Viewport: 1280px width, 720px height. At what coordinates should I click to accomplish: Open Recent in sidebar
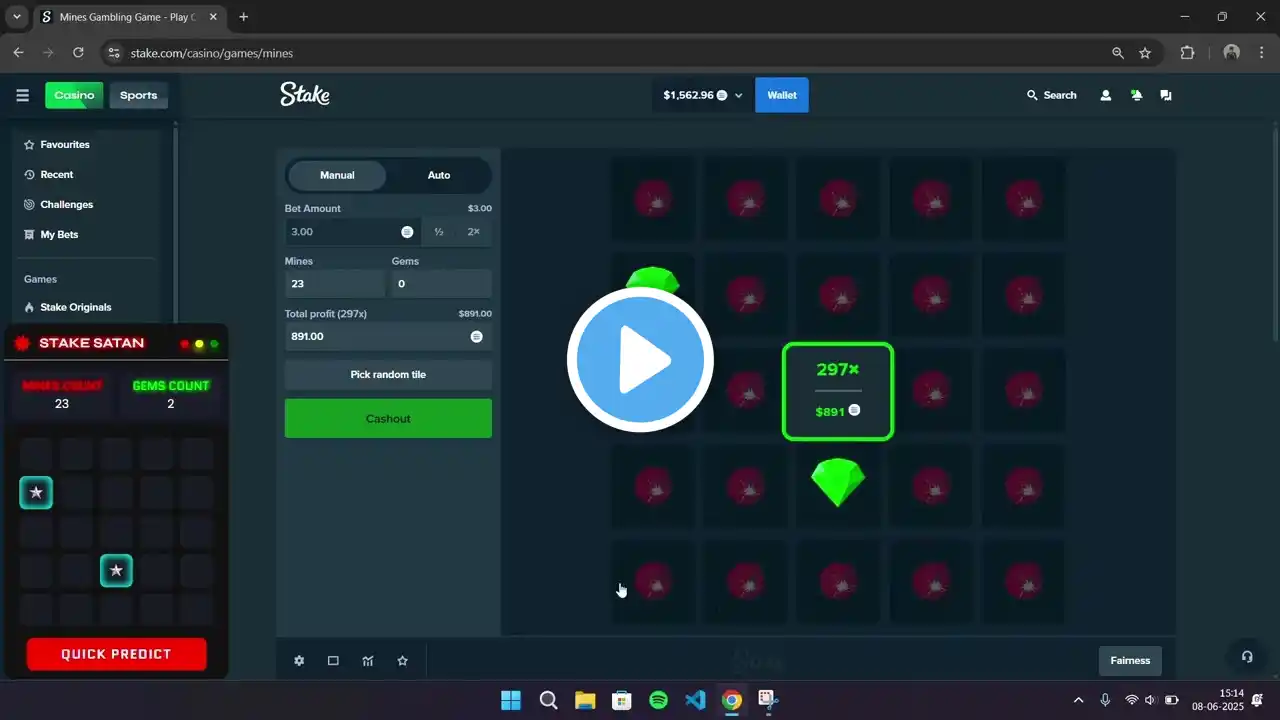(x=48, y=174)
